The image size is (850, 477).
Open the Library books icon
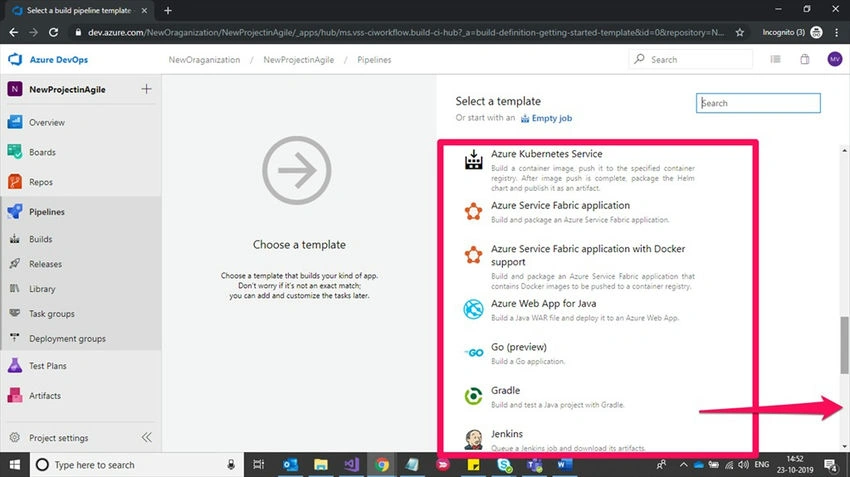point(15,288)
